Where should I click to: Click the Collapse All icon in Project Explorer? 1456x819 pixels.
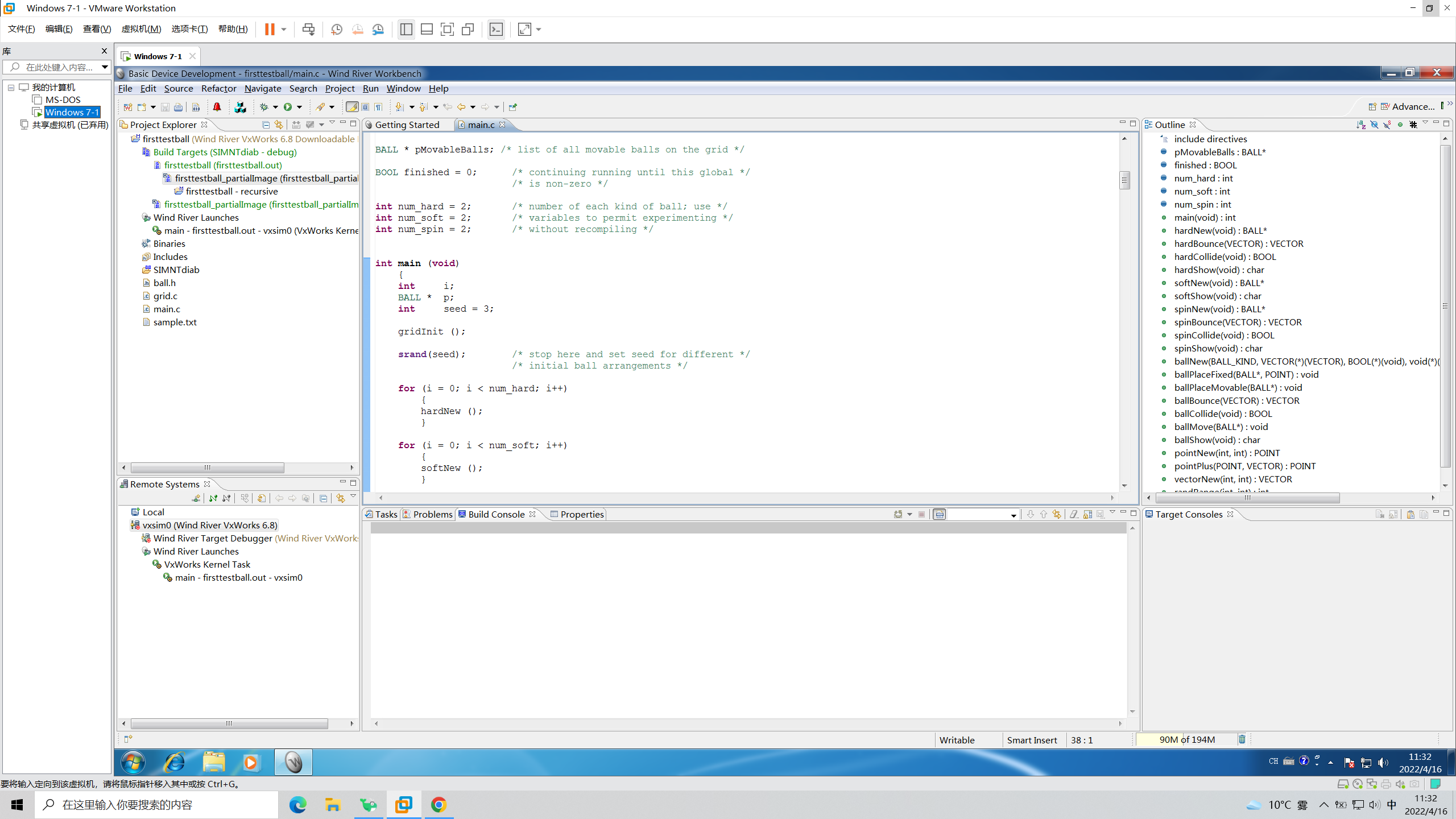coord(266,125)
